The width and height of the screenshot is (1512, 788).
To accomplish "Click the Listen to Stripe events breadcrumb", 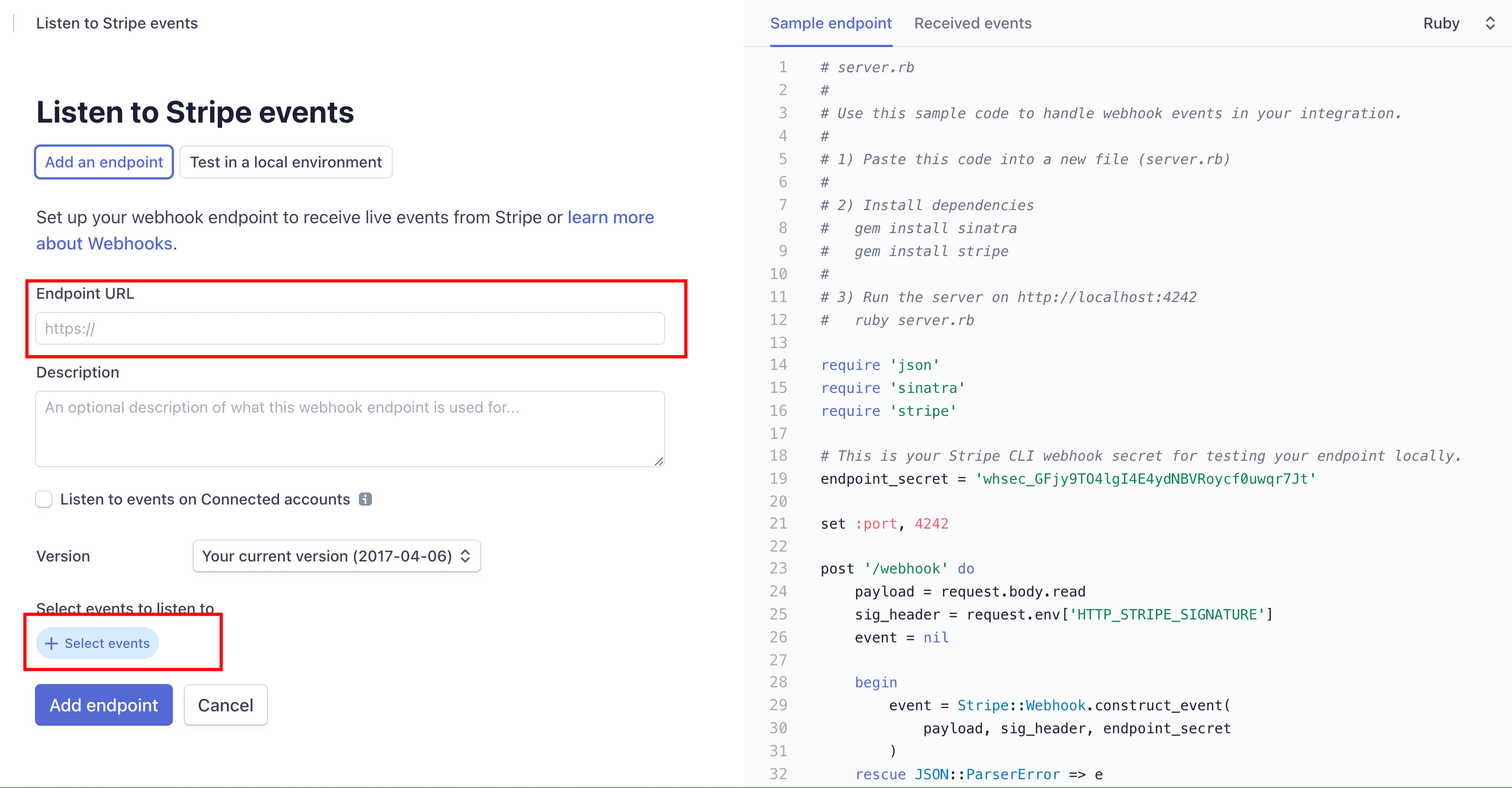I will pos(117,24).
